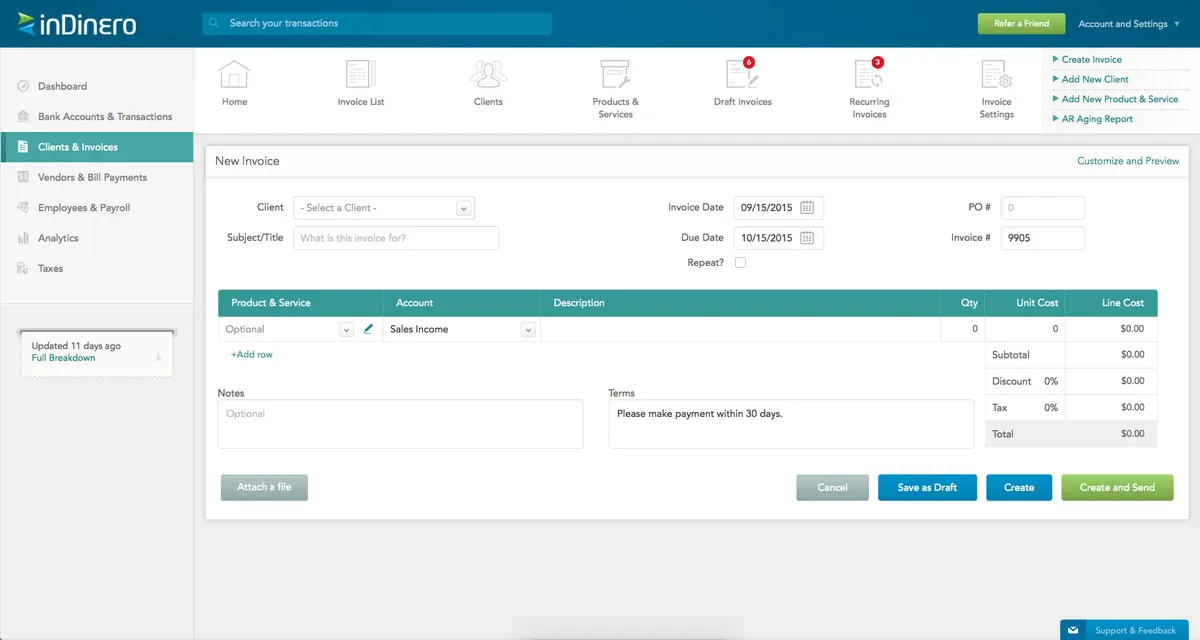Click the Notes text area
1200x640 pixels.
tap(400, 424)
